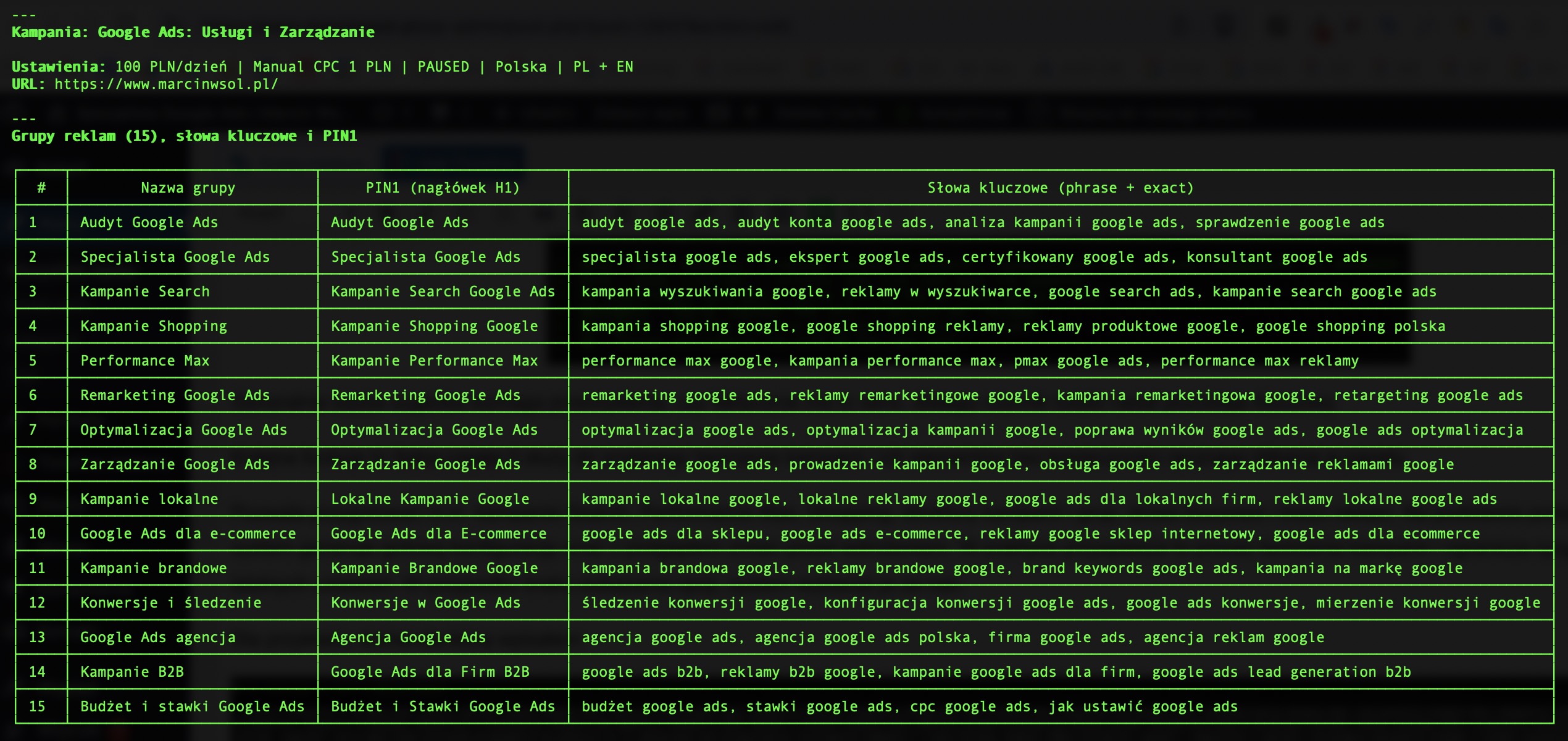Select the PIN1 headline "Kampanie Performance Max"
The height and width of the screenshot is (741, 1568).
coord(435,361)
